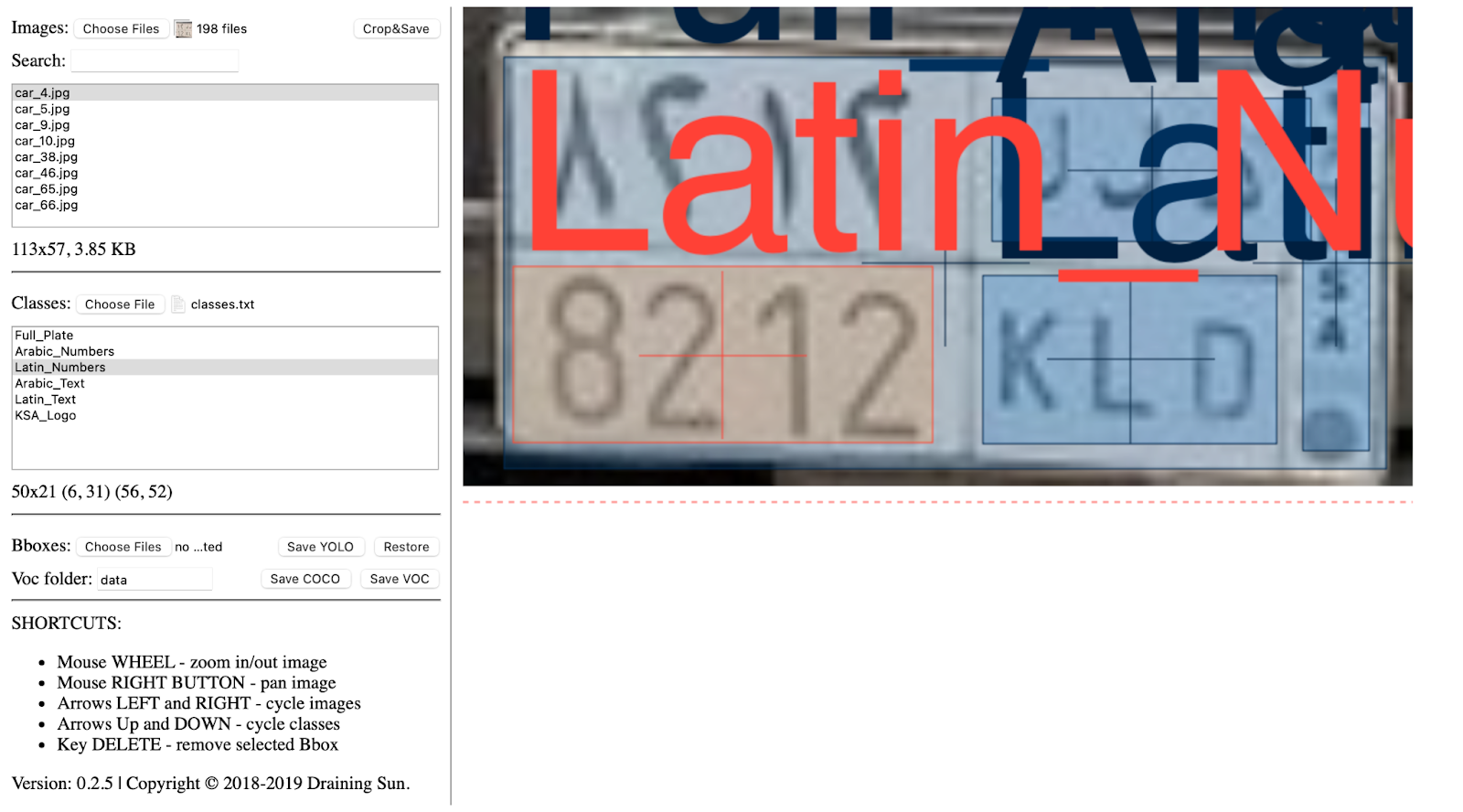Screen dimensions: 1463x812
Task: Select the Arabic_Numbers class
Action: 64,351
